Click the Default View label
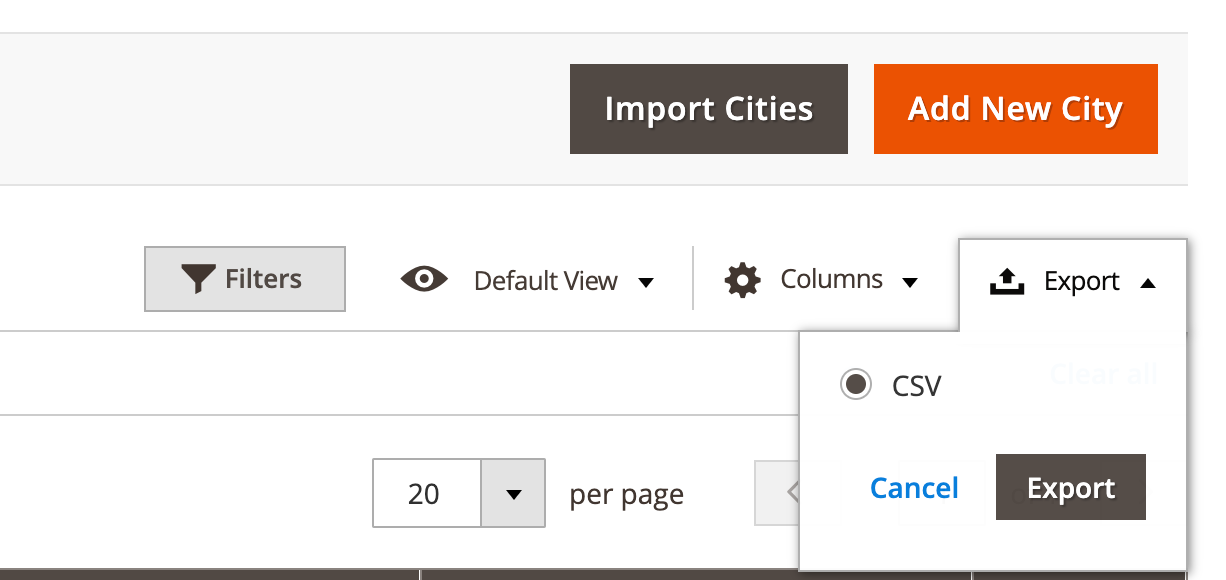Image resolution: width=1226 pixels, height=580 pixels. click(546, 281)
